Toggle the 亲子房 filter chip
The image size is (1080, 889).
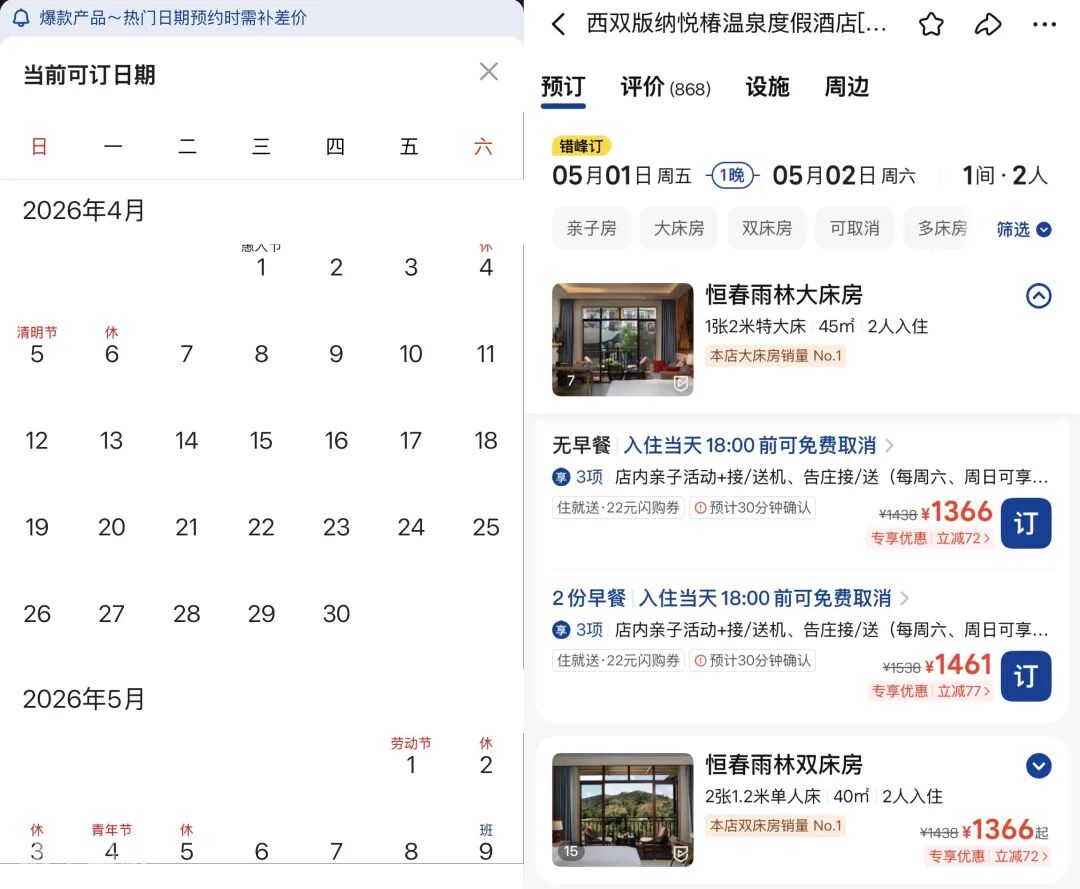point(591,228)
